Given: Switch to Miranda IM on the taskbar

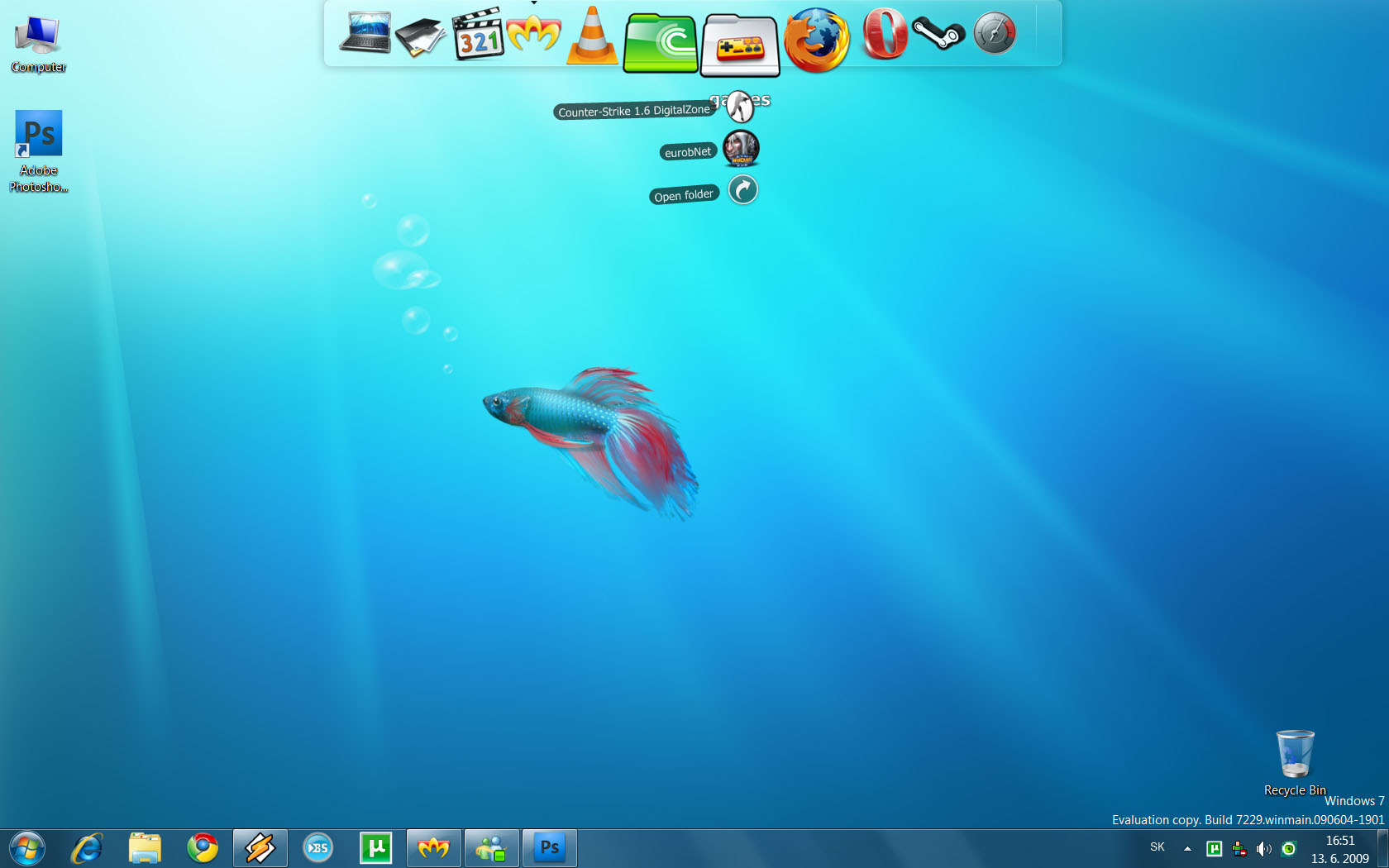Looking at the screenshot, I should [434, 848].
